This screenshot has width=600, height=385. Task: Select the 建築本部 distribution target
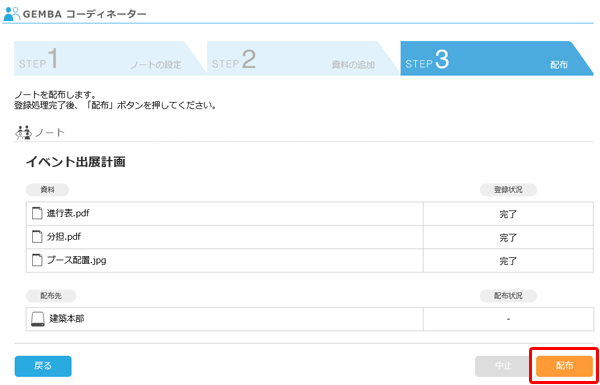coord(67,318)
